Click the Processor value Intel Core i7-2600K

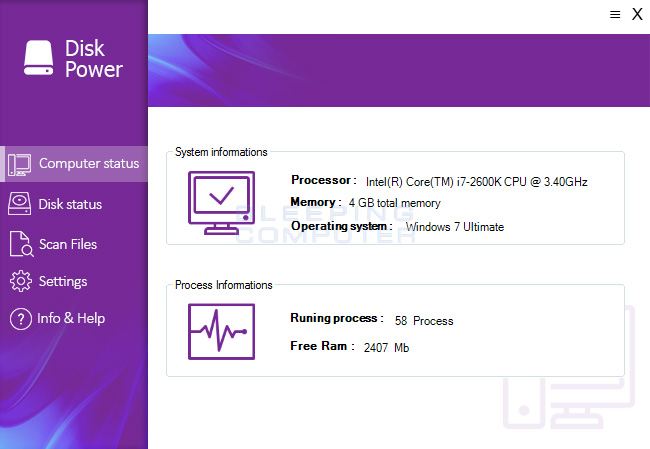click(x=476, y=181)
